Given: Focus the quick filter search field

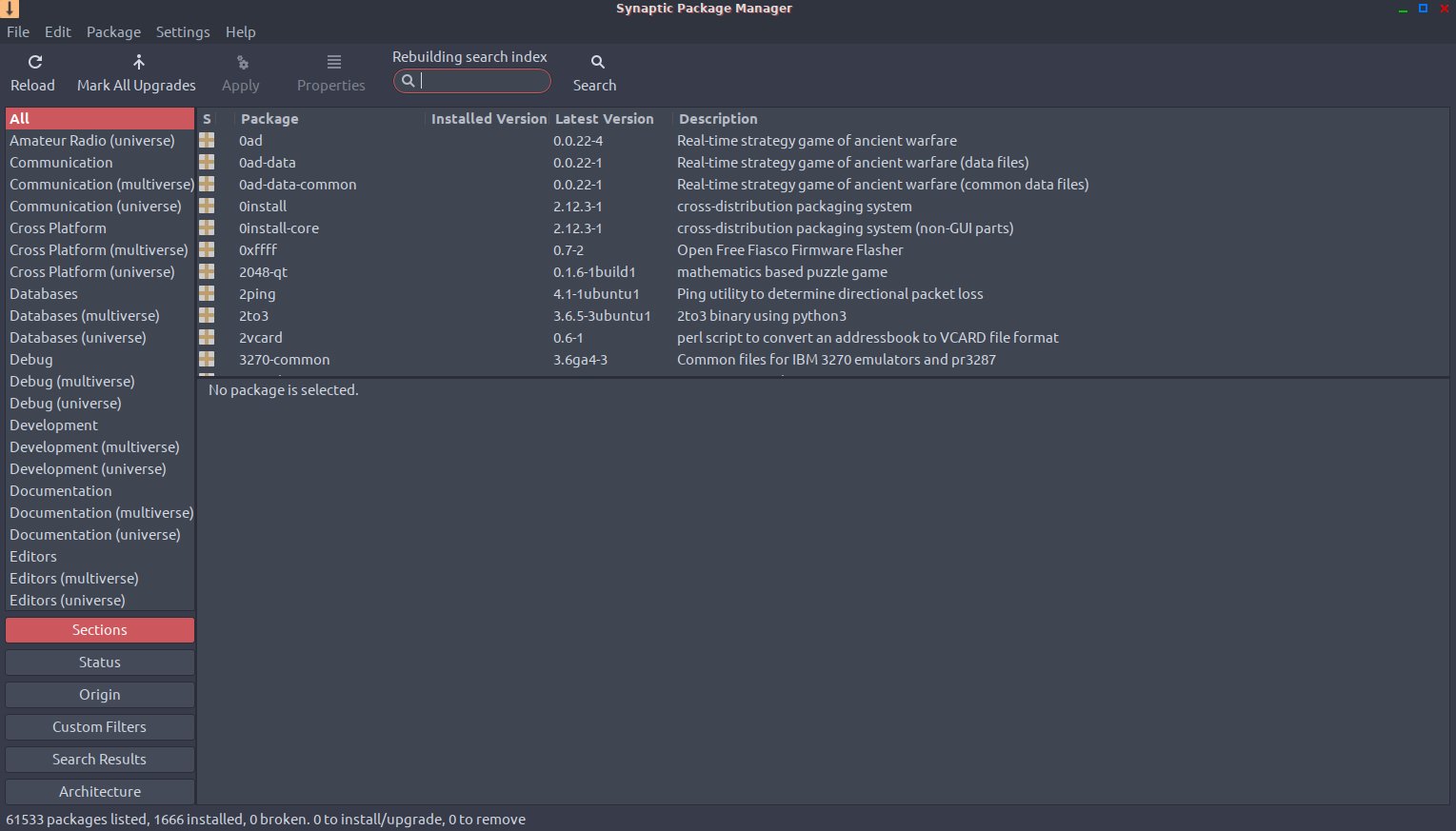Looking at the screenshot, I should coord(481,82).
